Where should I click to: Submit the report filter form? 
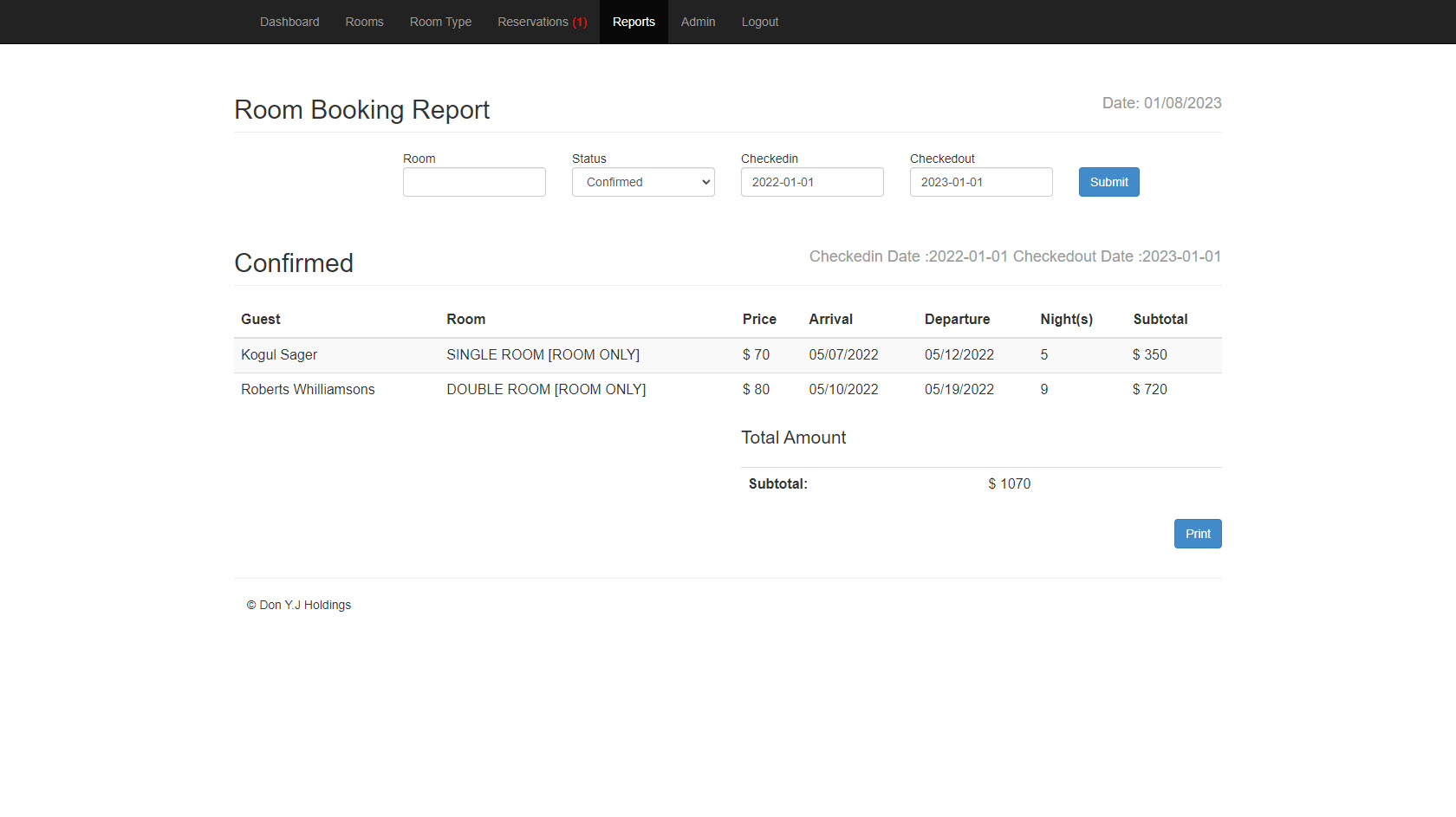click(x=1109, y=182)
